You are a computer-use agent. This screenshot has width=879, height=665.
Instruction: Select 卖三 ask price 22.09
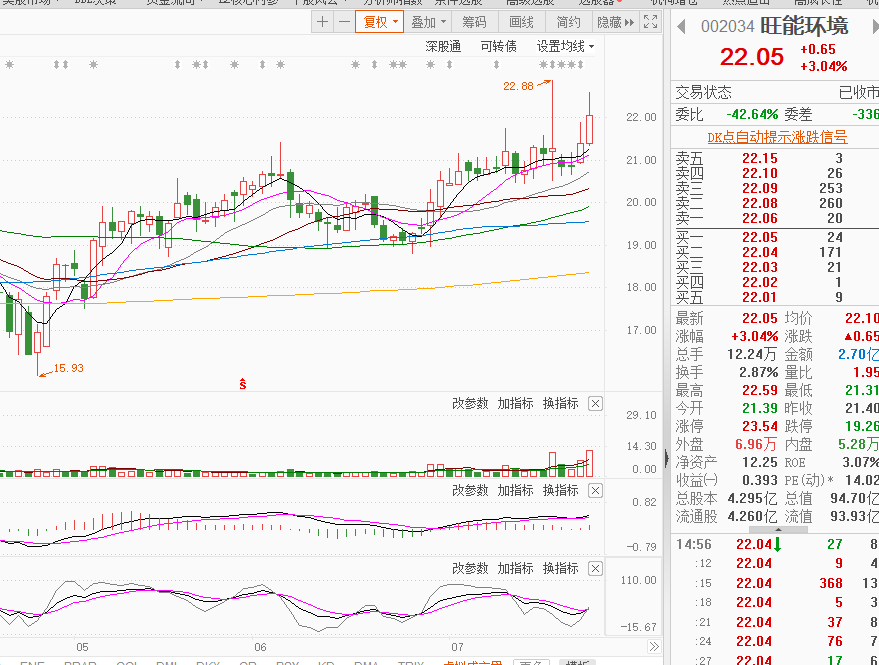[x=760, y=188]
